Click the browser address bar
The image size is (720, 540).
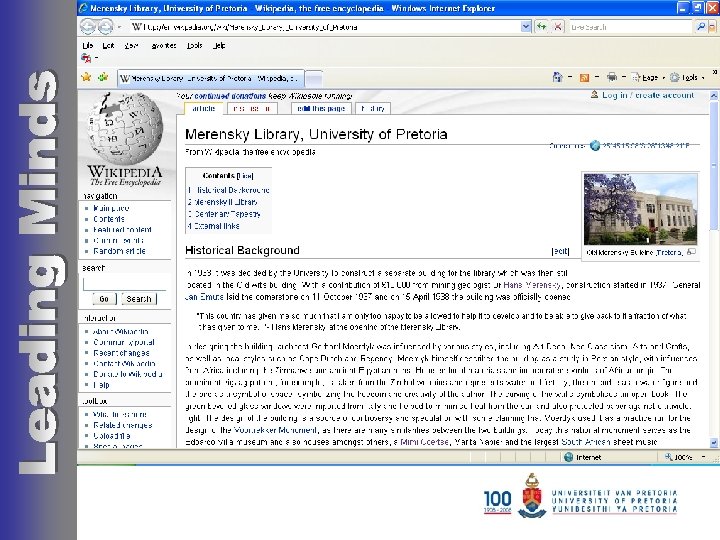click(325, 27)
